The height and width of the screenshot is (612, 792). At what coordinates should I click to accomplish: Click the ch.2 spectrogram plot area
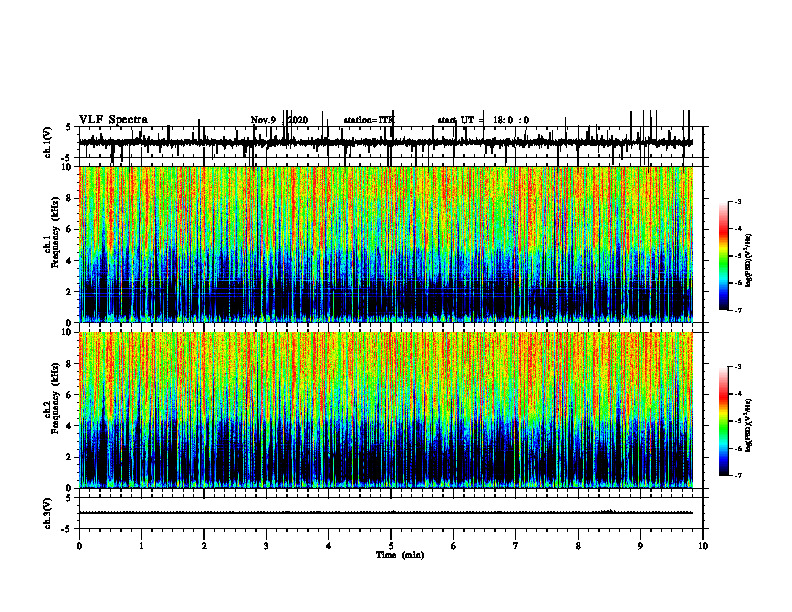click(x=386, y=410)
